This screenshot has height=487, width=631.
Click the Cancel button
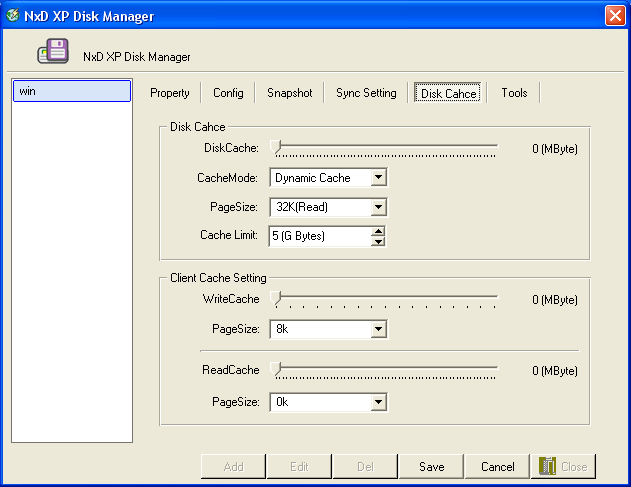click(497, 466)
